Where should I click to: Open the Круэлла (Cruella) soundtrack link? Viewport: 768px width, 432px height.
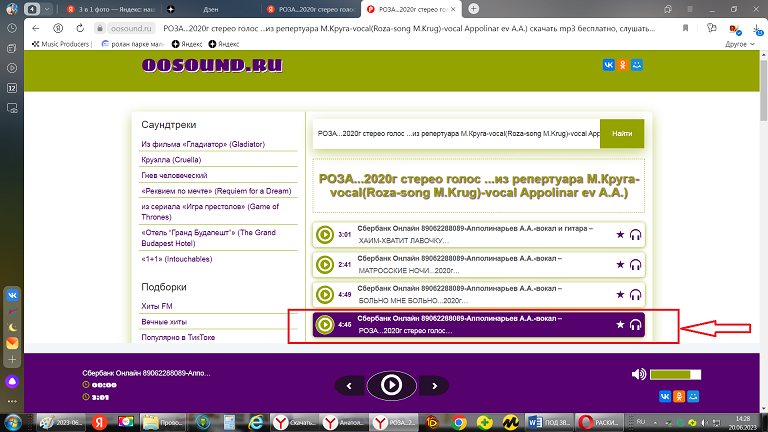tap(171, 160)
